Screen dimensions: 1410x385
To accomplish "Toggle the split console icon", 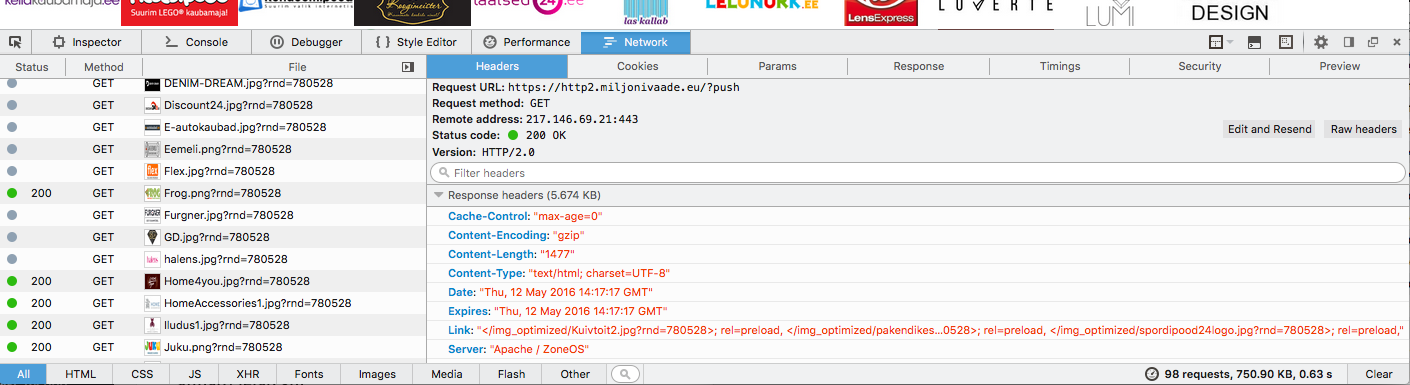I will pyautogui.click(x=1254, y=42).
